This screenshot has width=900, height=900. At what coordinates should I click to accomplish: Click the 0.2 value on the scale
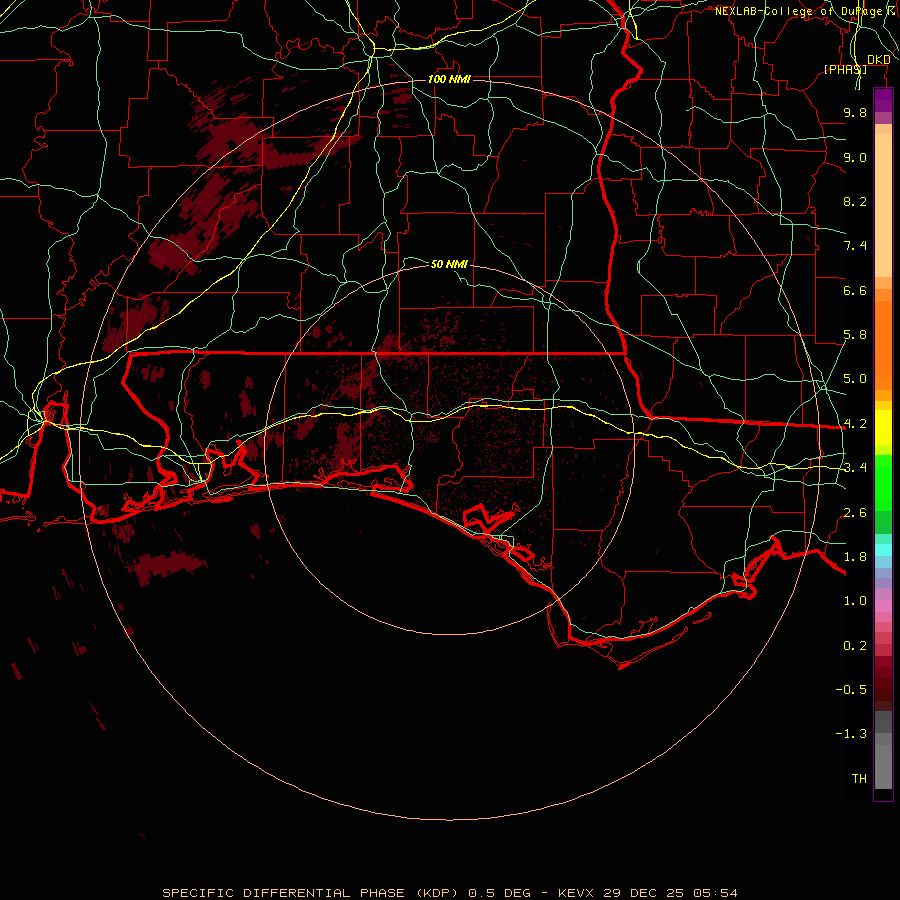click(855, 646)
